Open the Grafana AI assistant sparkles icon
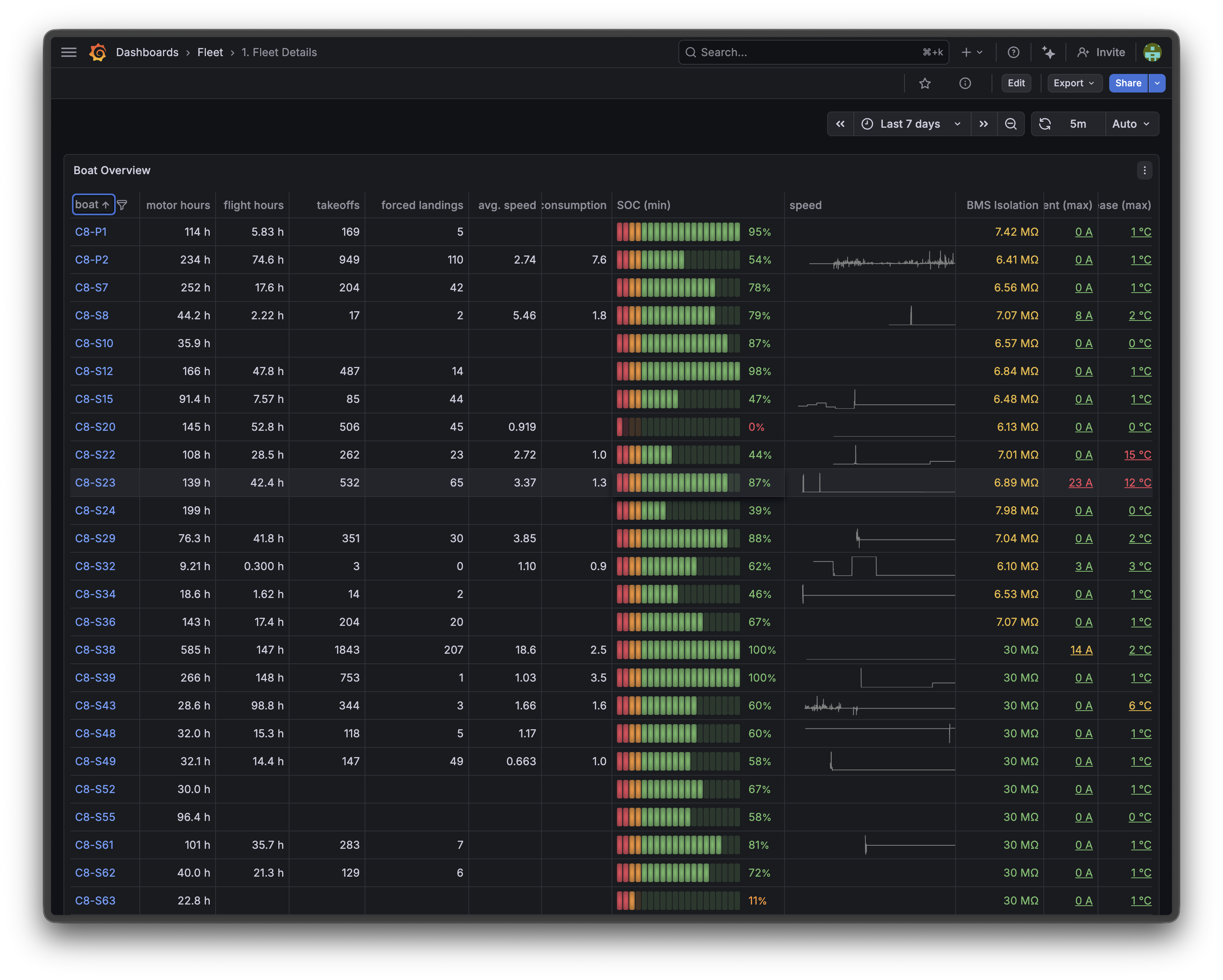1223x980 pixels. coord(1049,52)
